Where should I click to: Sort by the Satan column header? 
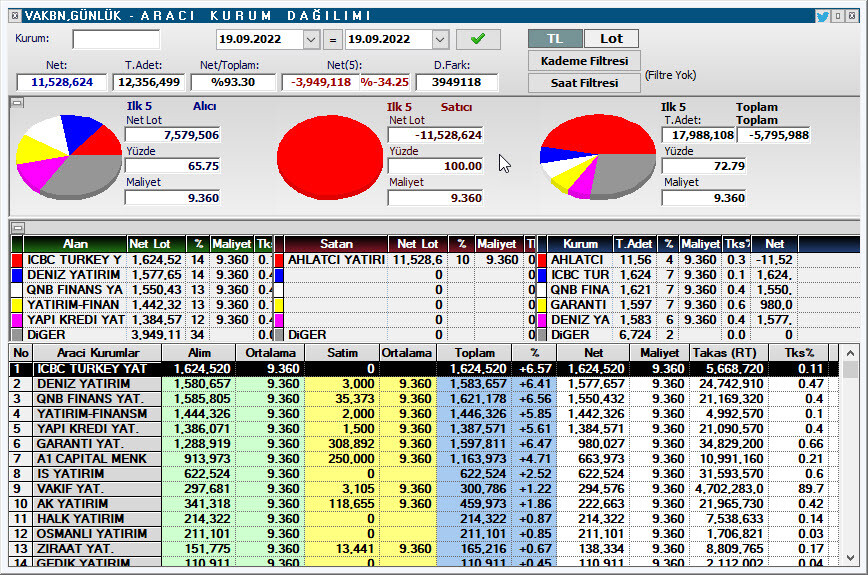pyautogui.click(x=336, y=244)
